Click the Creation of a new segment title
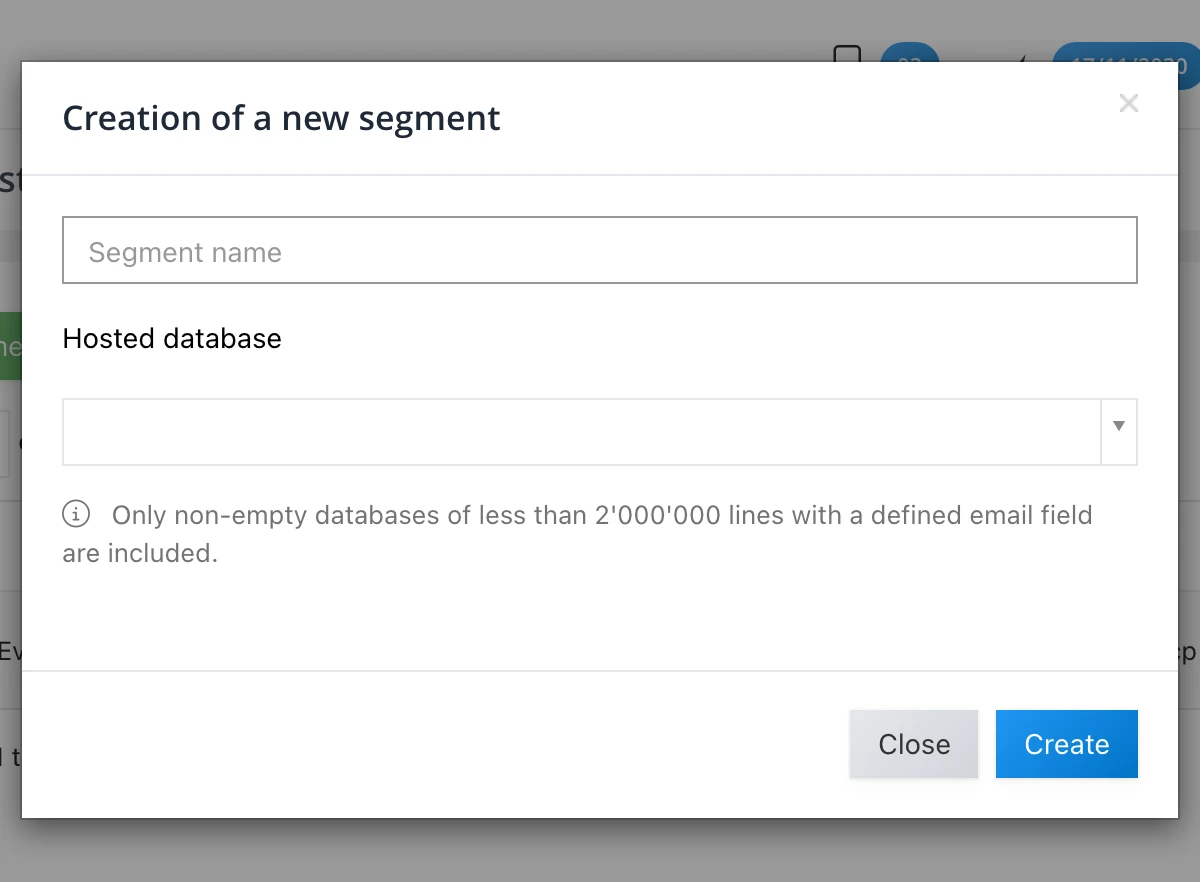Image resolution: width=1200 pixels, height=882 pixels. (281, 118)
